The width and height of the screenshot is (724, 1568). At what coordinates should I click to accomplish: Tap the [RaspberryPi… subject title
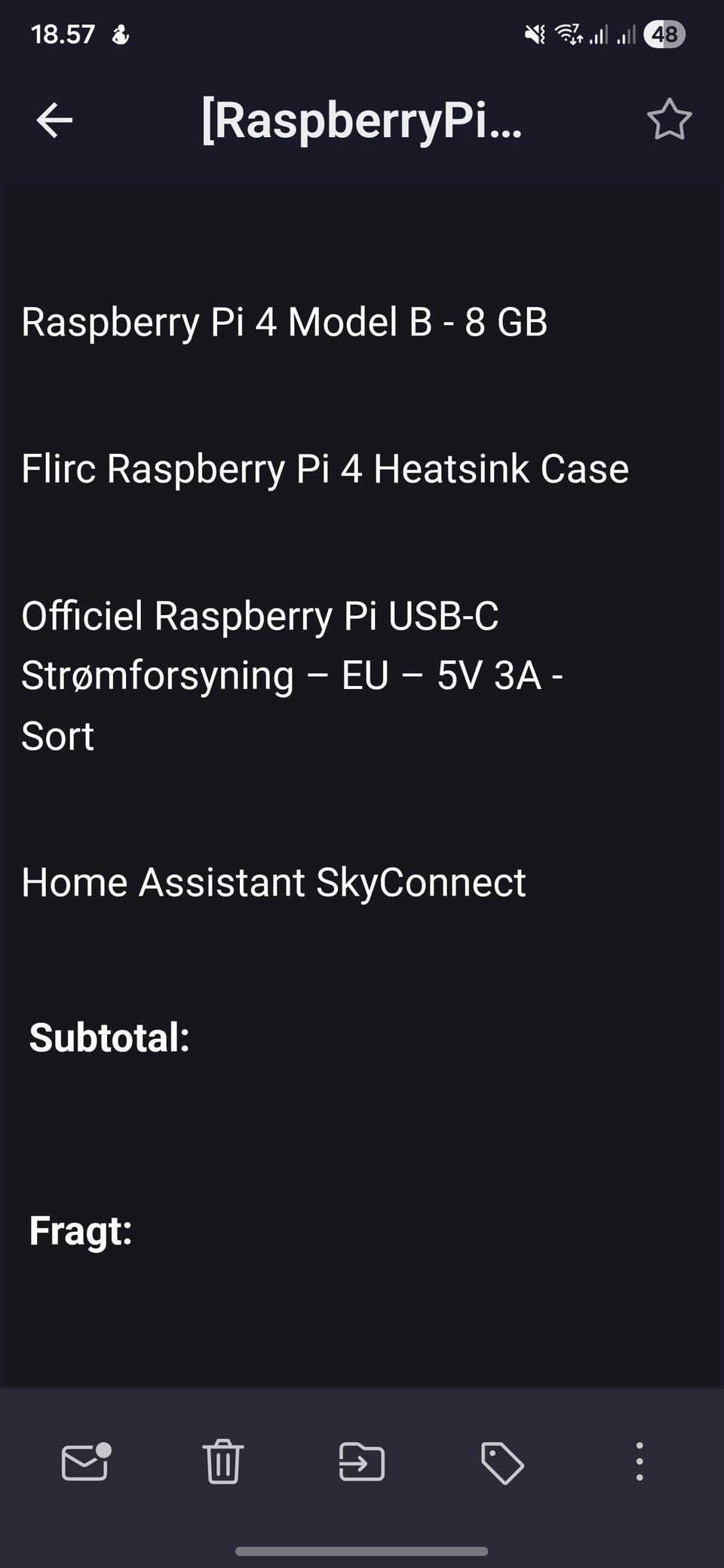pyautogui.click(x=362, y=121)
